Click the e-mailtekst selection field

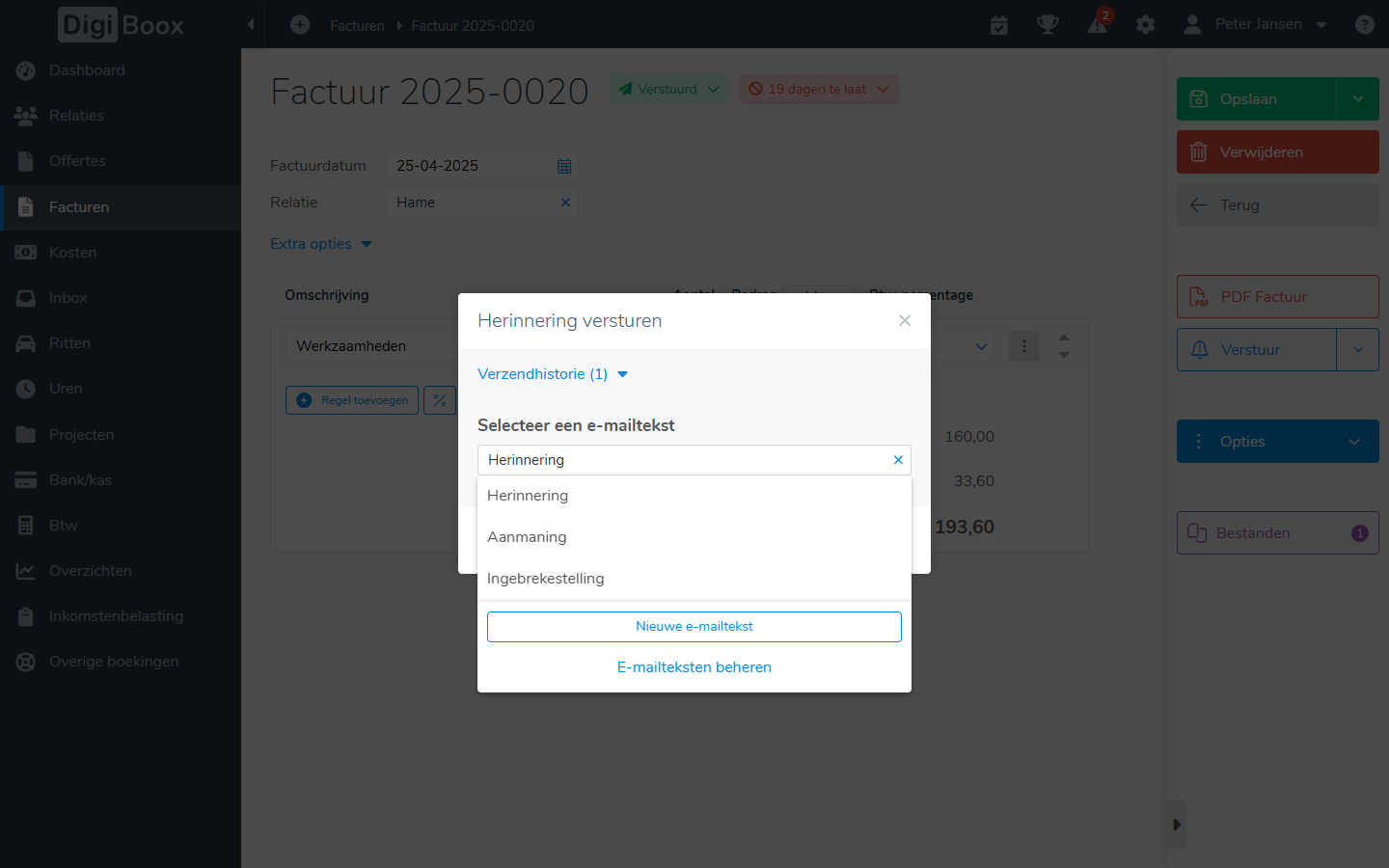[694, 460]
